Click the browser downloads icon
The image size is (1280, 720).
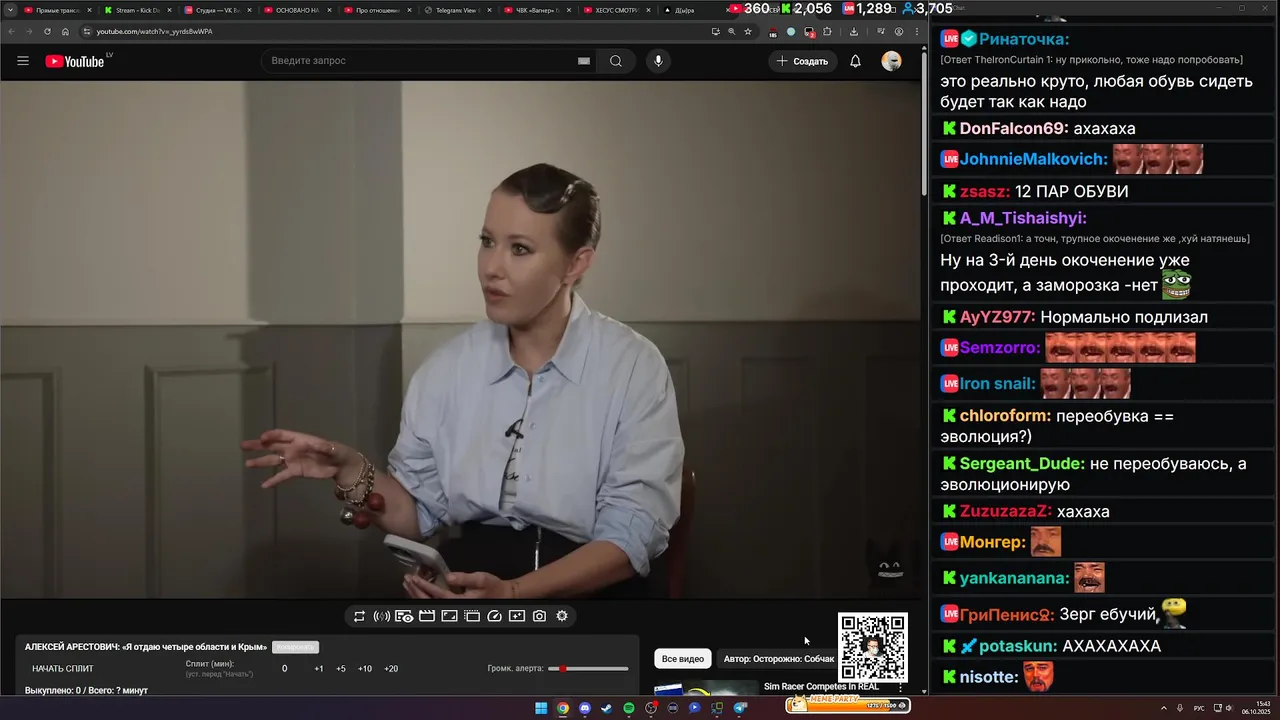pyautogui.click(x=853, y=31)
